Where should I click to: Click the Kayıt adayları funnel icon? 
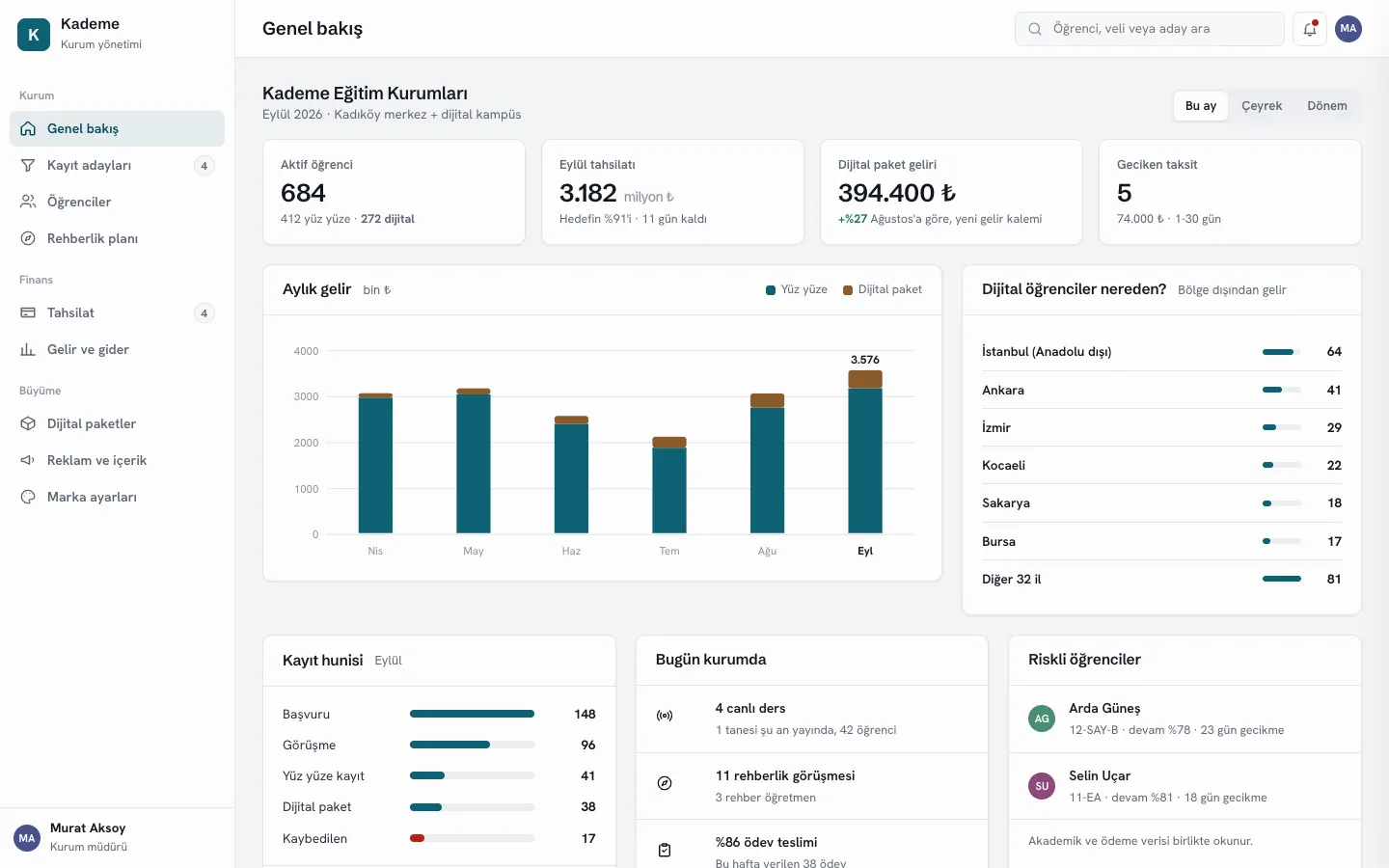pyautogui.click(x=28, y=165)
